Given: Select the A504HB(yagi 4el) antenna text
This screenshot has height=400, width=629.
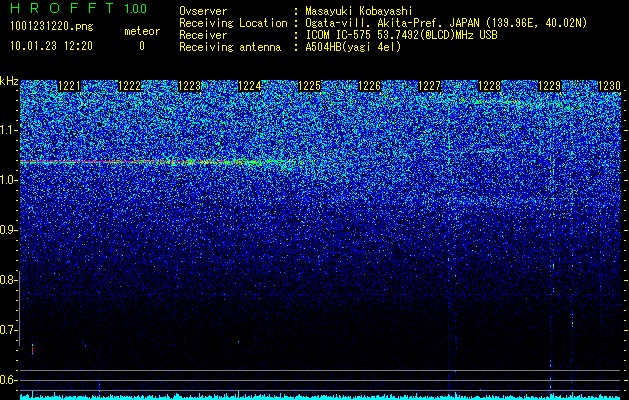Looking at the screenshot, I should click(353, 47).
